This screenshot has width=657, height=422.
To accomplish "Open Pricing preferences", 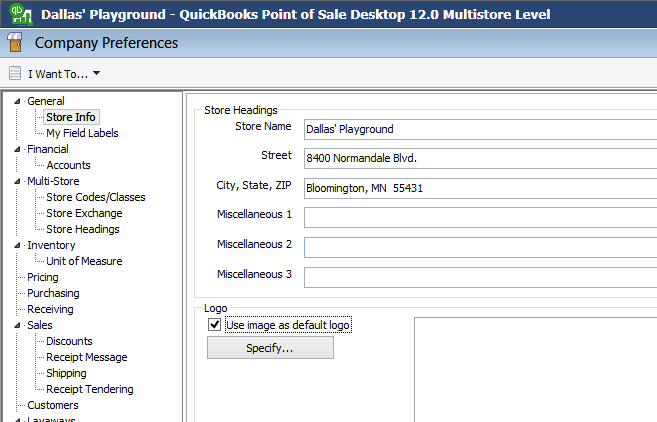I will tap(43, 277).
